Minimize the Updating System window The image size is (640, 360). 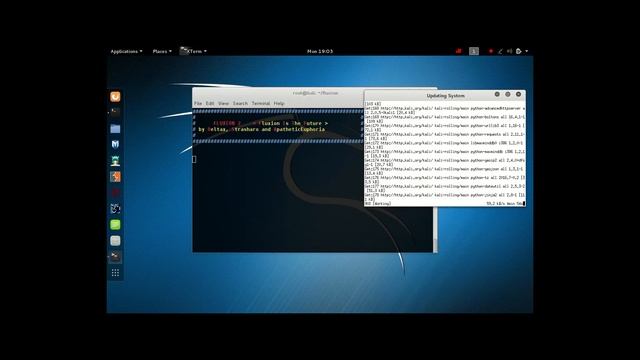coord(497,94)
